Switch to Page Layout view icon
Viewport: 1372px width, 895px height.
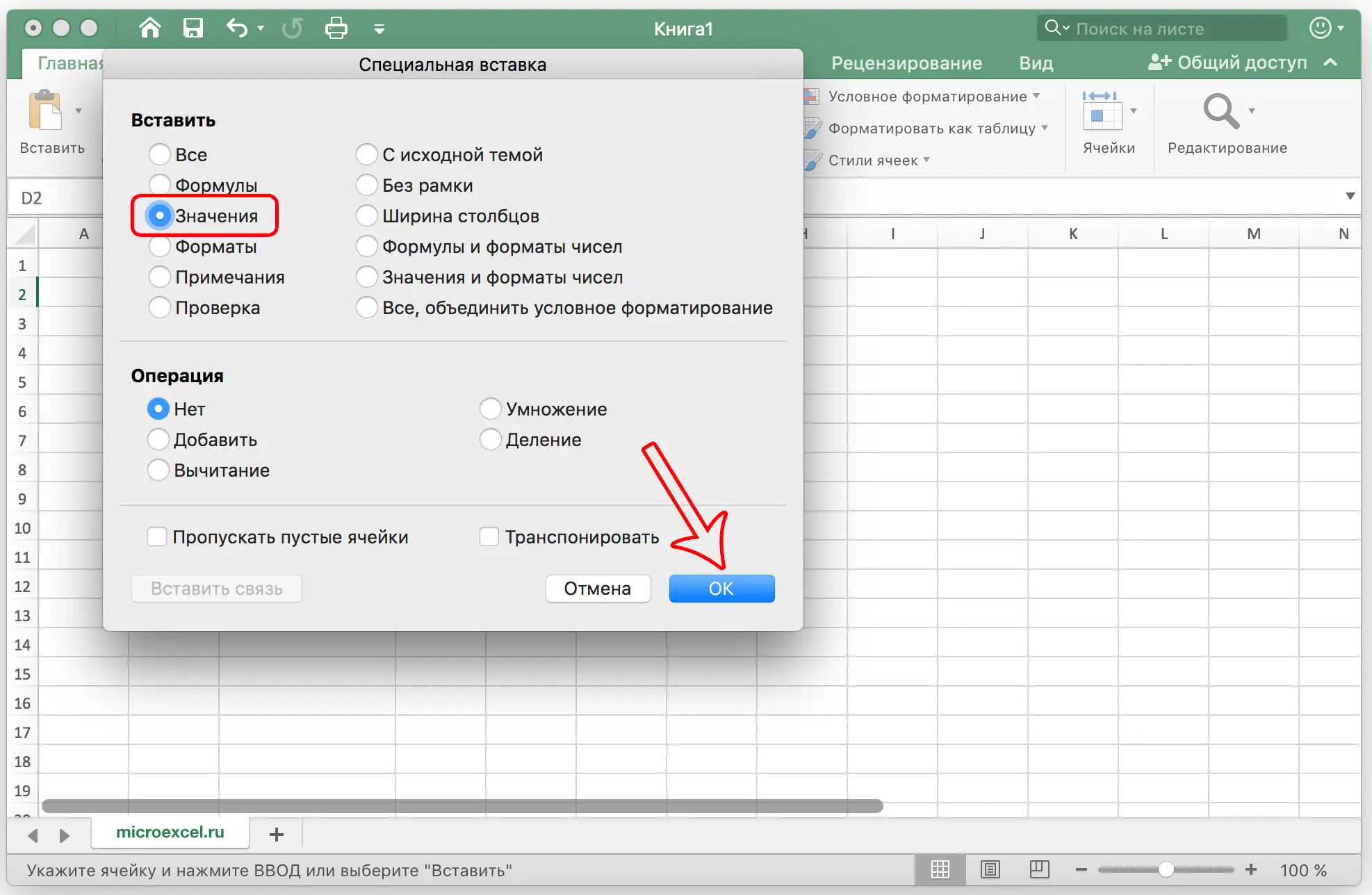coord(990,869)
